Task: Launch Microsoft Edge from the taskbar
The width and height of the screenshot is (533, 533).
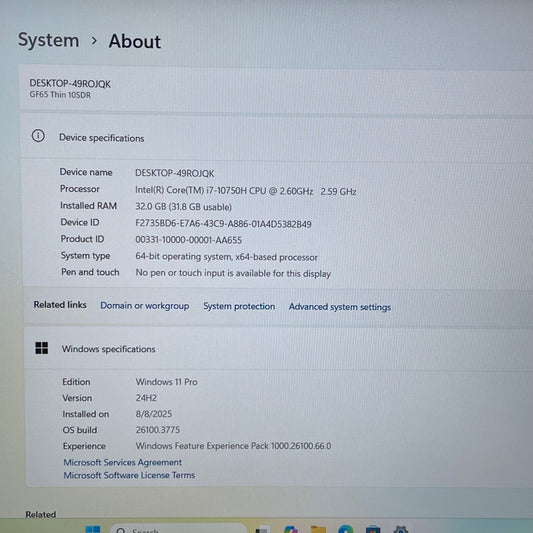Action: (346, 530)
